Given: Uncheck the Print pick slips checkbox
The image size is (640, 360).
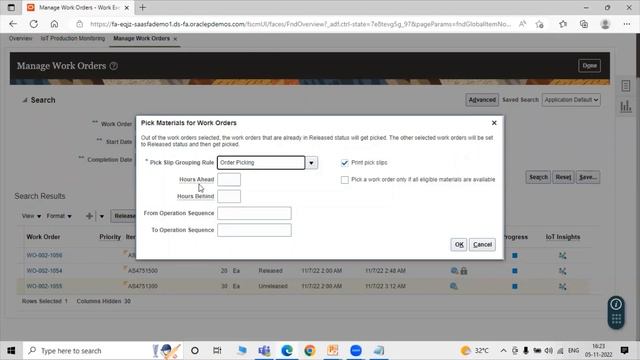Looking at the screenshot, I should click(345, 163).
